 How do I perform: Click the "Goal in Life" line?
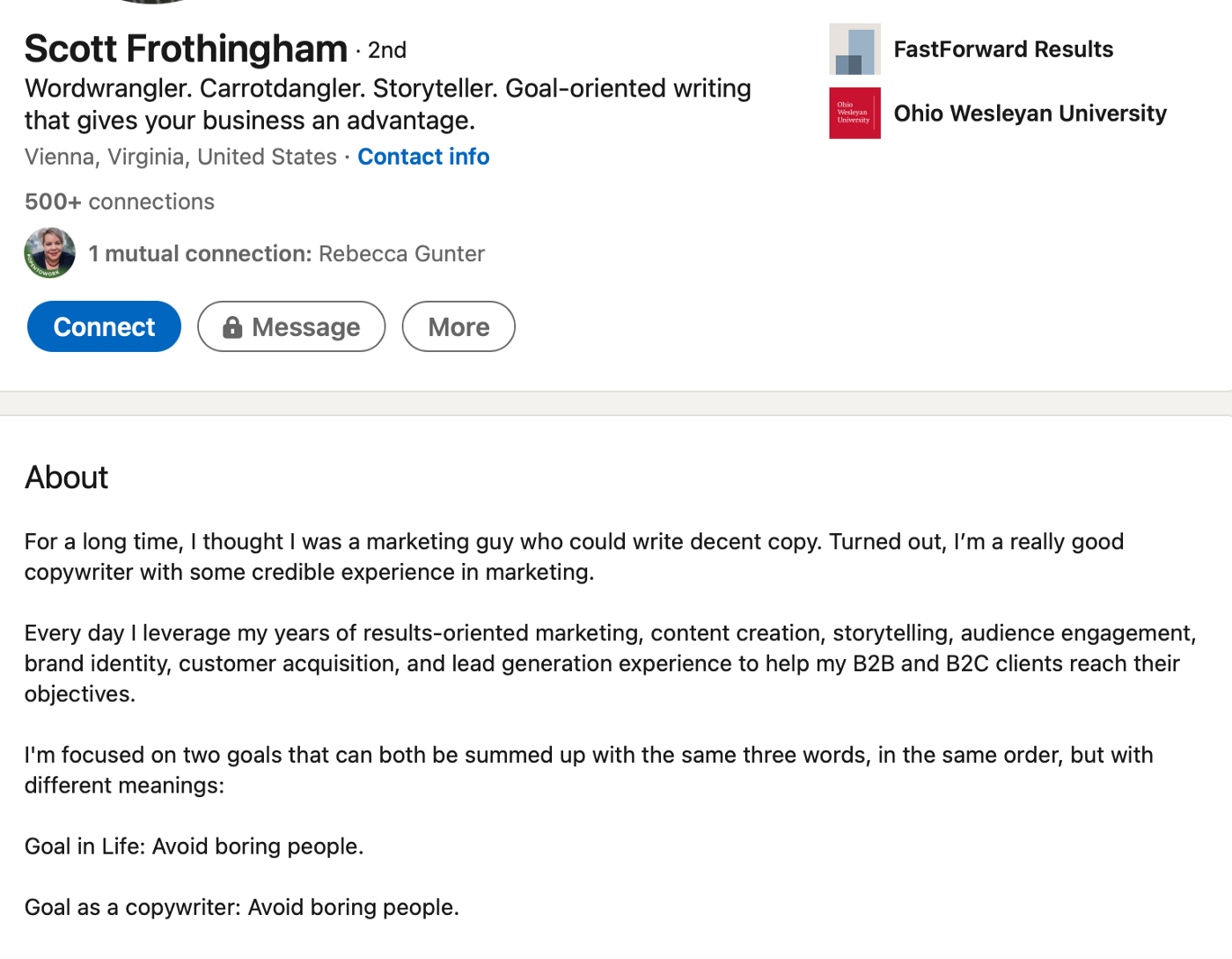pyautogui.click(x=194, y=846)
